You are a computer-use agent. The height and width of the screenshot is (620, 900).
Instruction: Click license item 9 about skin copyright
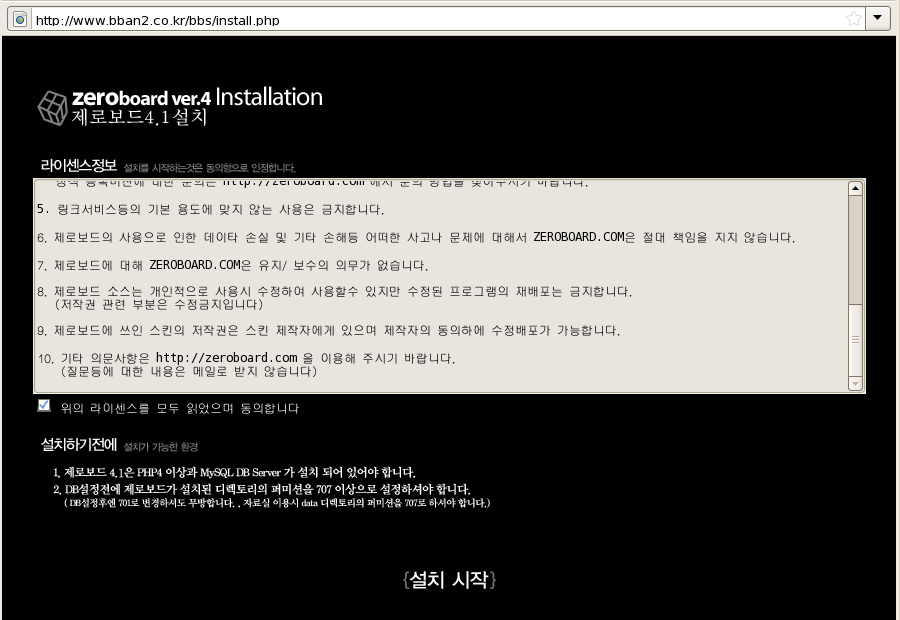click(328, 331)
